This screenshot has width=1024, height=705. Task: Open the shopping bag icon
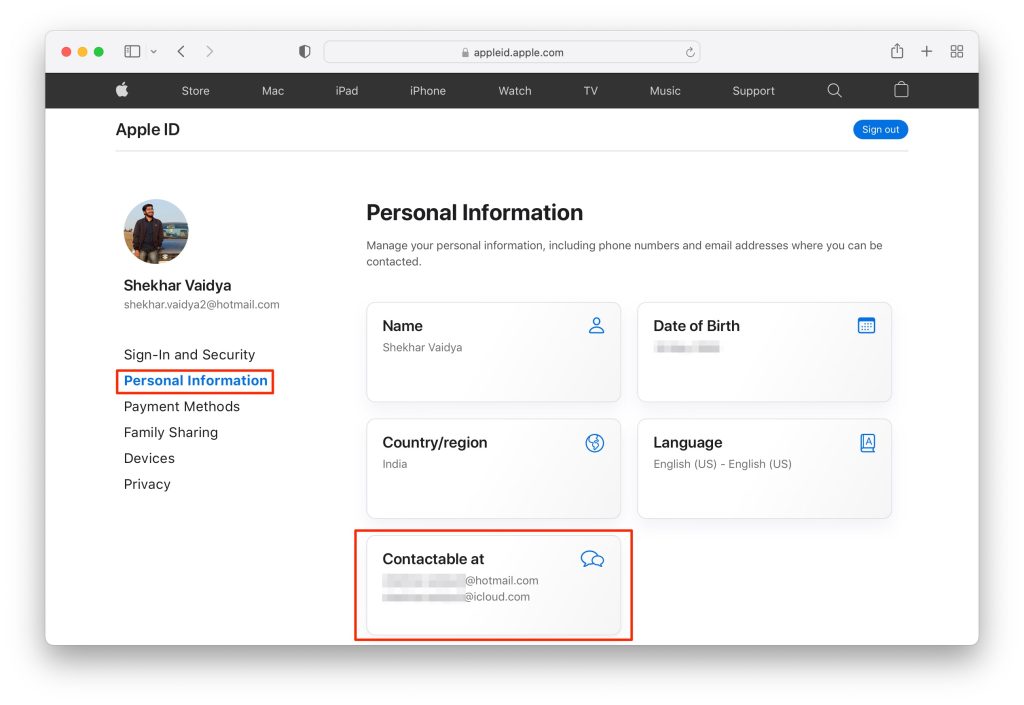(x=901, y=89)
